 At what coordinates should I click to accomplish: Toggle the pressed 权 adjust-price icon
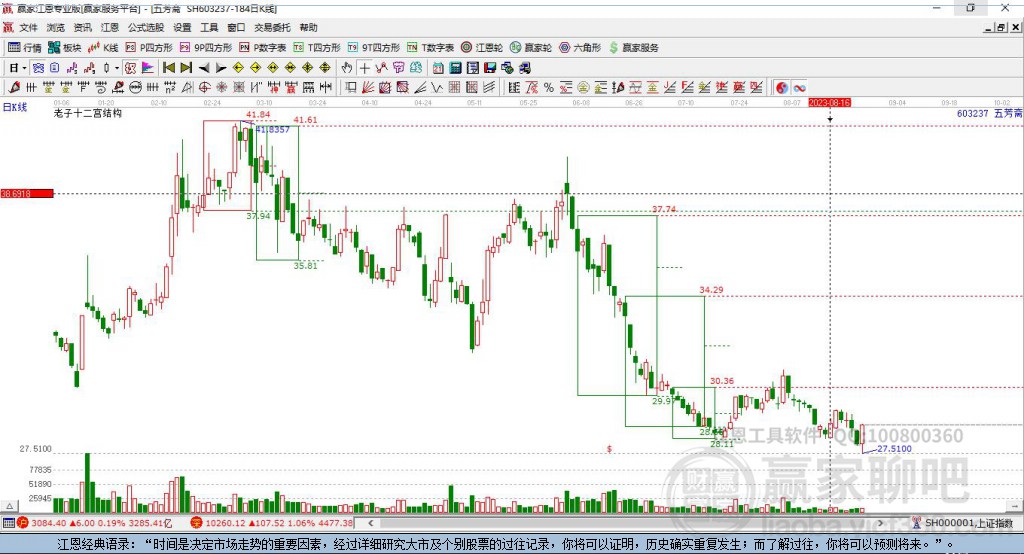[130, 68]
